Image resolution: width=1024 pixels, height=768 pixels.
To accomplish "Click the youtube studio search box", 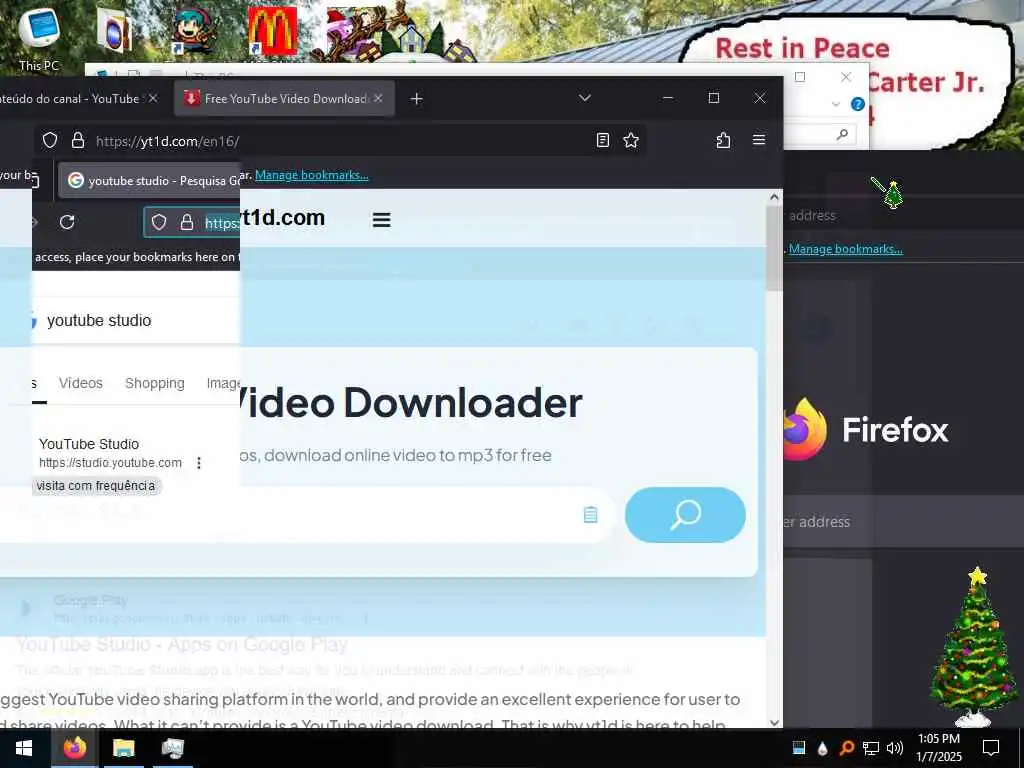I will pos(136,320).
